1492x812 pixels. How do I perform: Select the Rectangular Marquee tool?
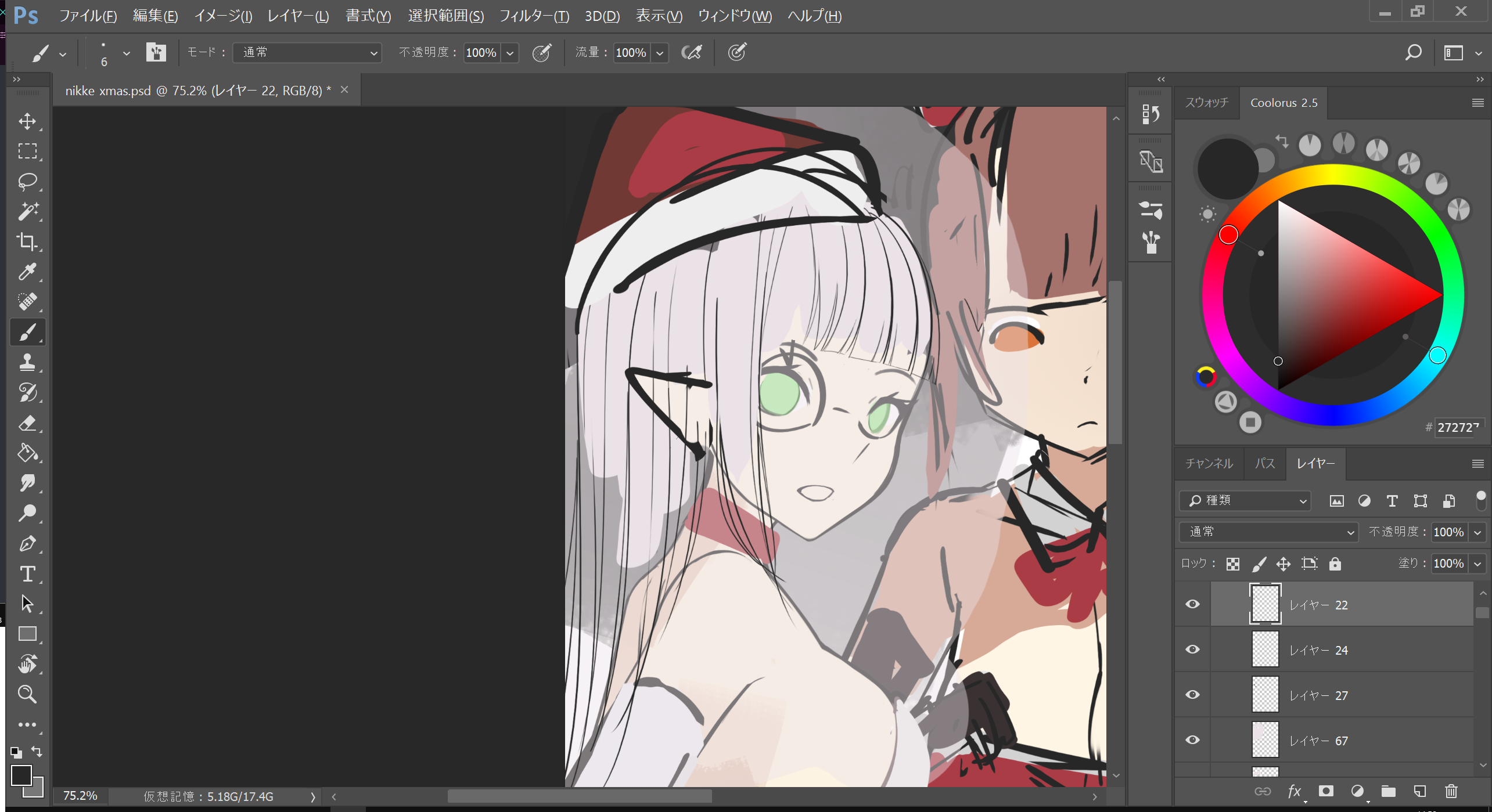point(27,151)
